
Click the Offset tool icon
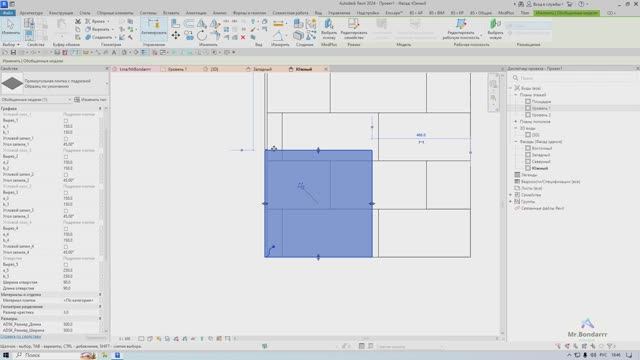(189, 23)
